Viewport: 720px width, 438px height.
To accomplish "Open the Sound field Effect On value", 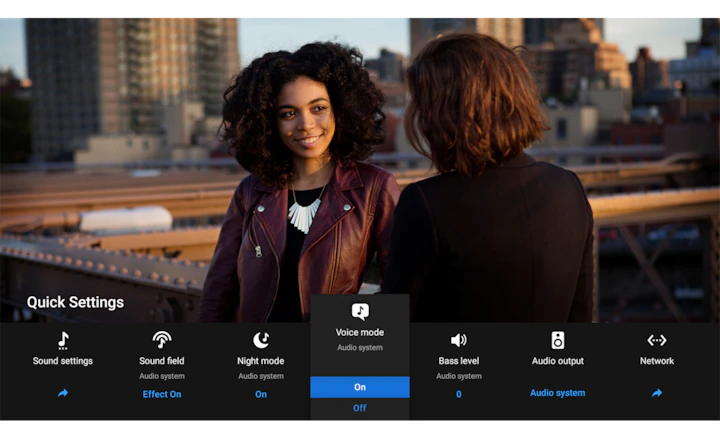I will 161,394.
